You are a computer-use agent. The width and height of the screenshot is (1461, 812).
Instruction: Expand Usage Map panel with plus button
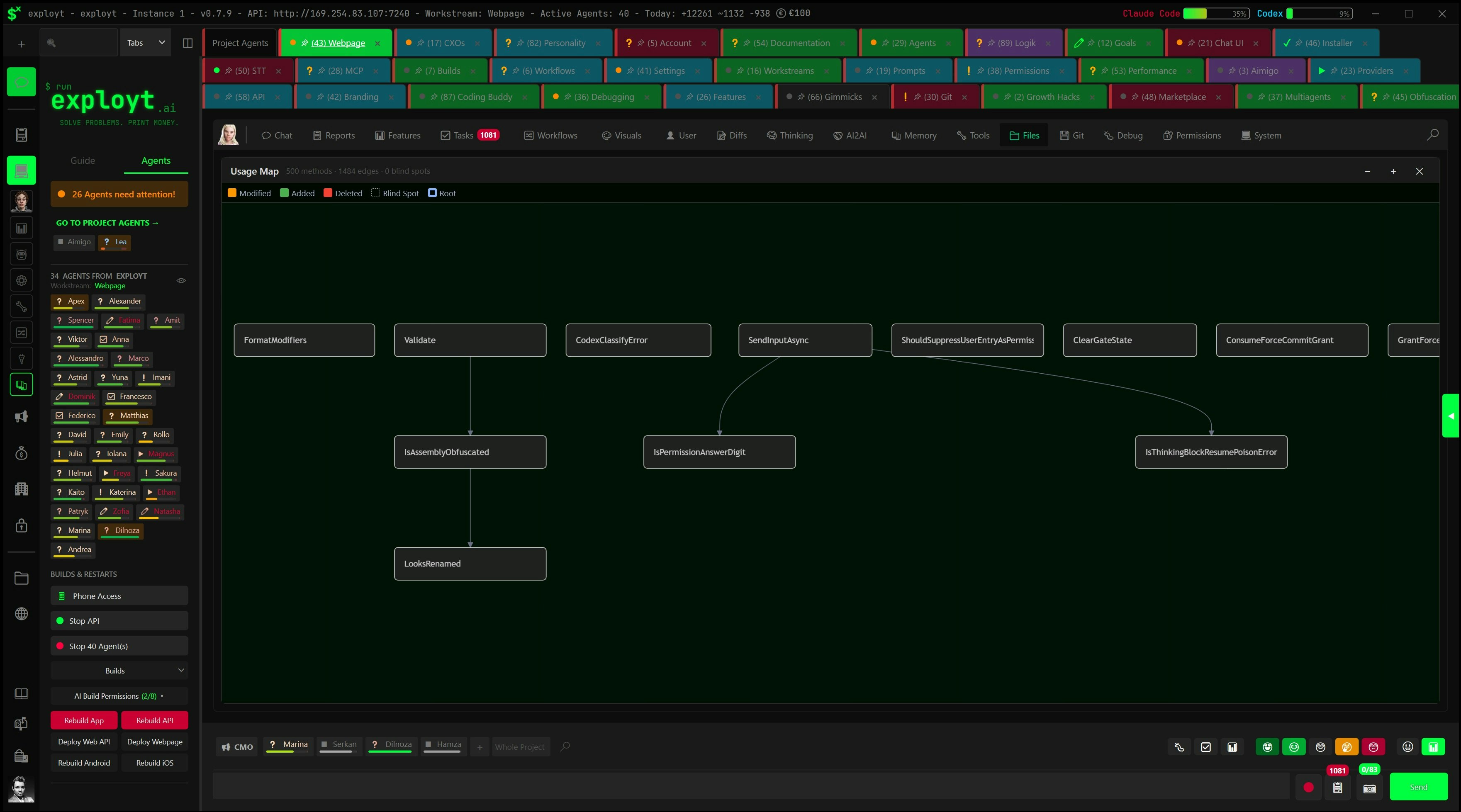1393,171
